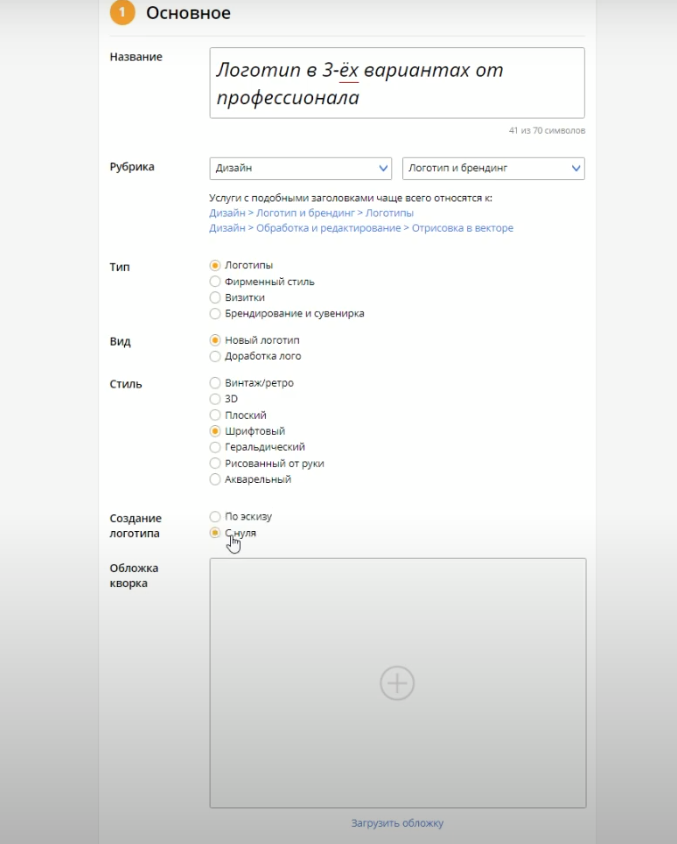The height and width of the screenshot is (844, 677).
Task: Click Загрузить обложку link
Action: point(397,823)
